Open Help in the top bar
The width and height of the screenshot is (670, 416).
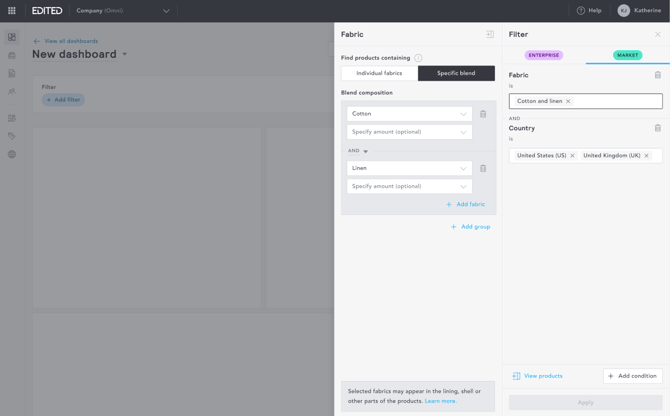589,11
